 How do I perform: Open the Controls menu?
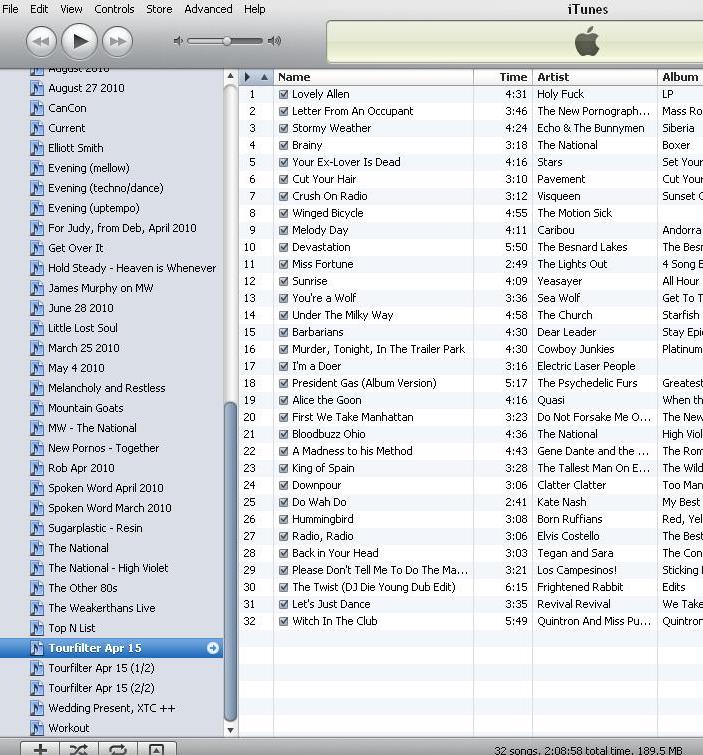114,9
